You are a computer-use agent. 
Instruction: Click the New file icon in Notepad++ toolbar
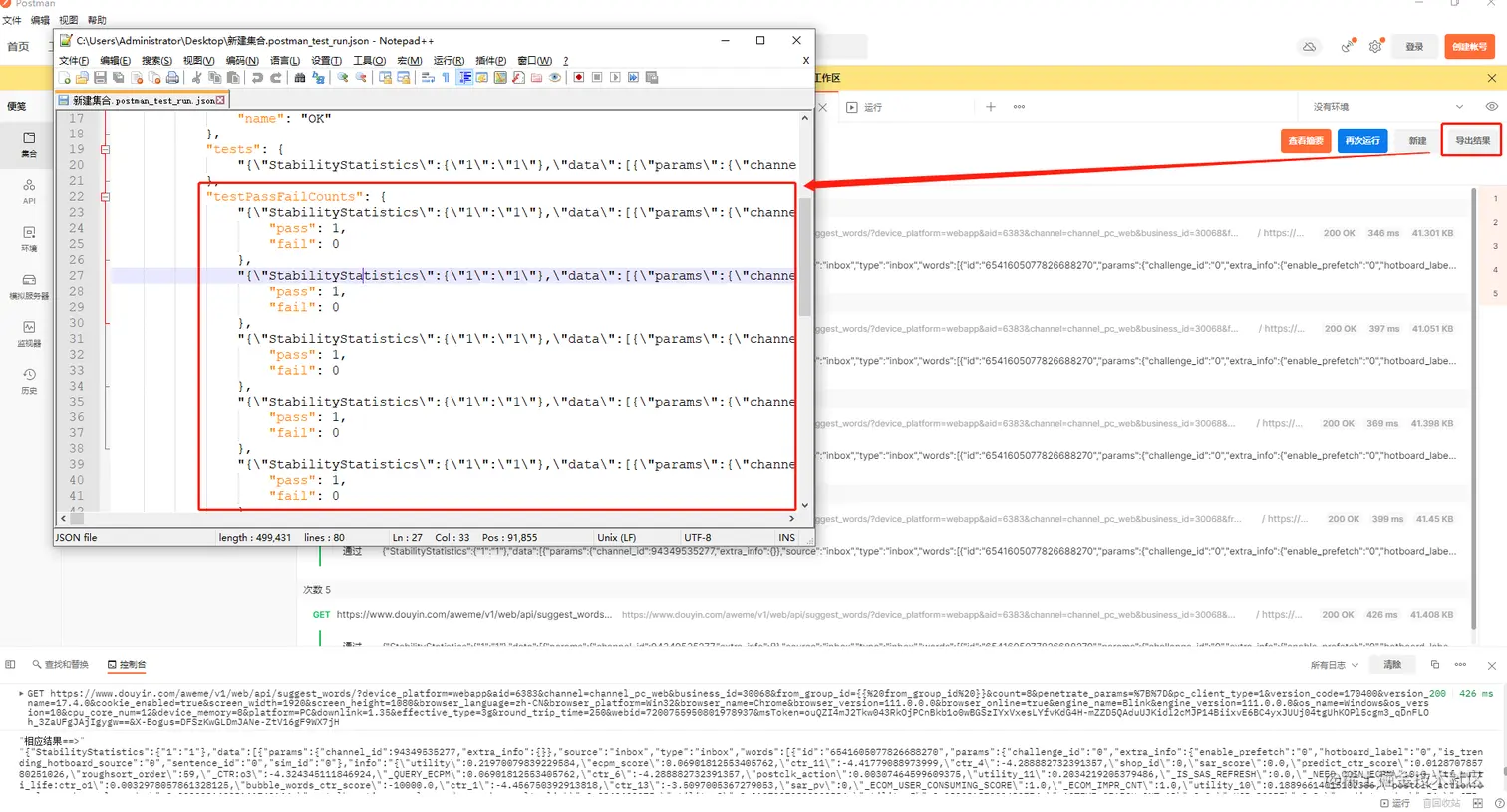65,78
